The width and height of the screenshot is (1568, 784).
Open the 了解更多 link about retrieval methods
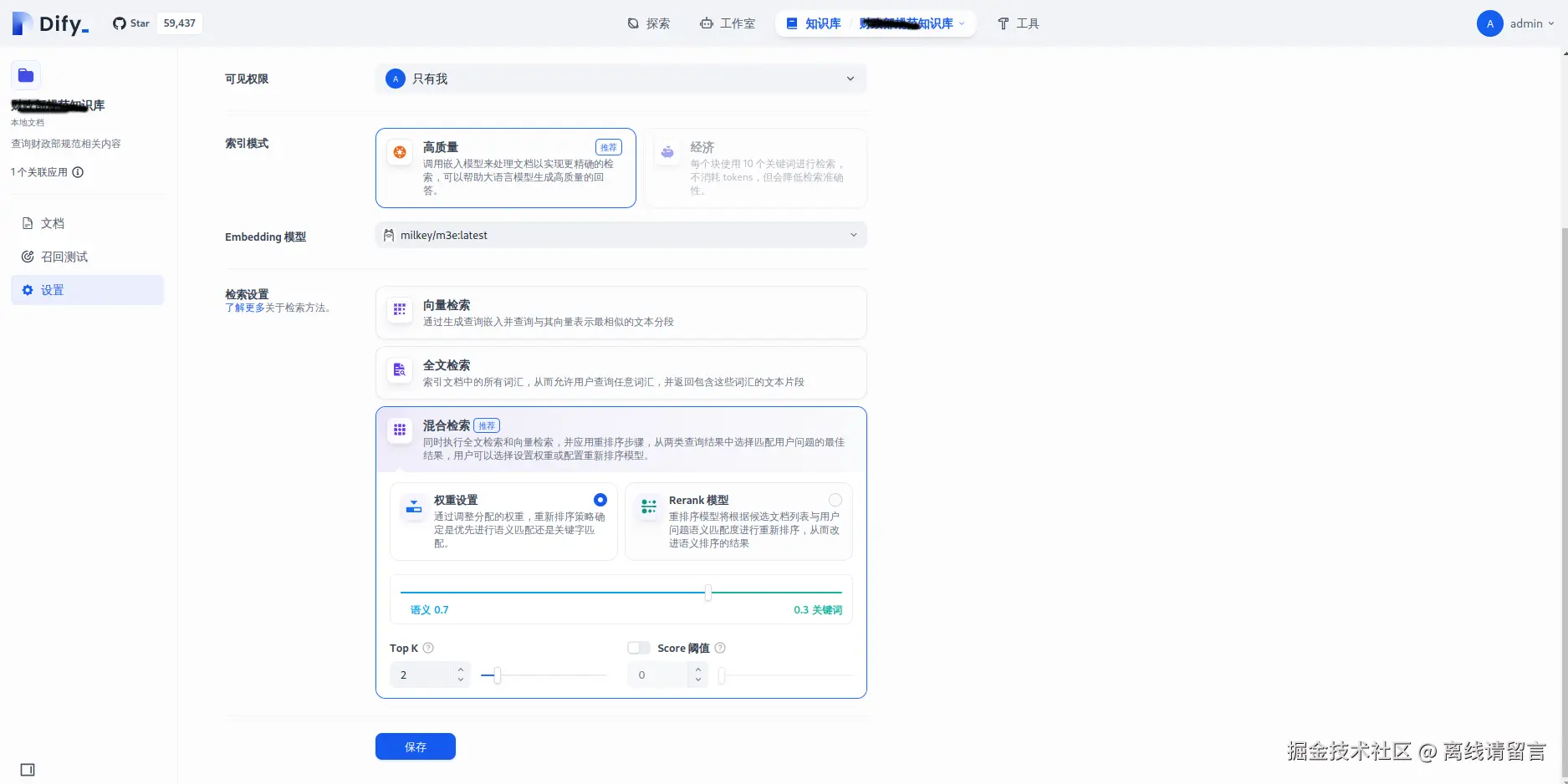point(245,308)
